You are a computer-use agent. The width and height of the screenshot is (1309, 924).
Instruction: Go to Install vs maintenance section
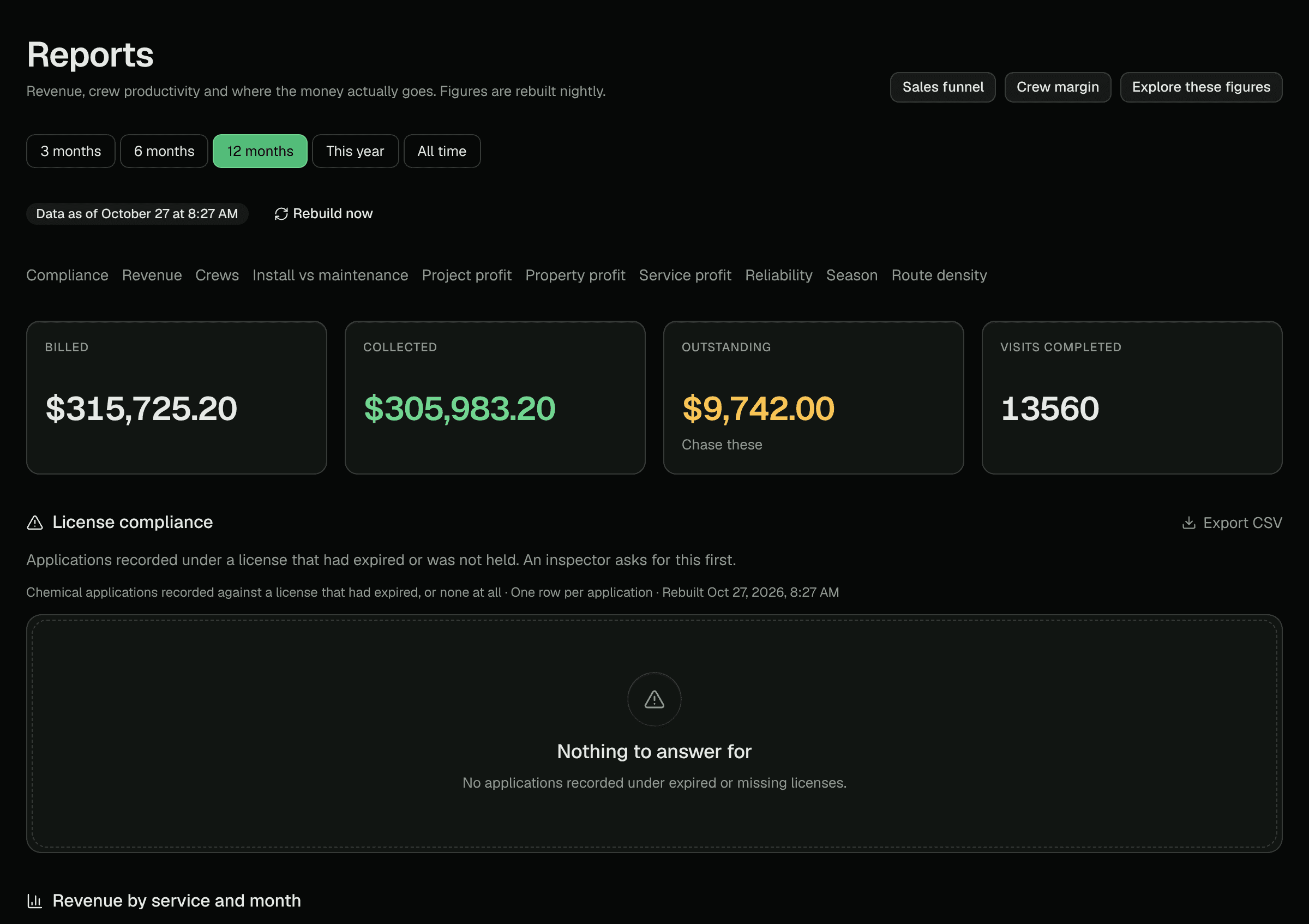click(330, 275)
